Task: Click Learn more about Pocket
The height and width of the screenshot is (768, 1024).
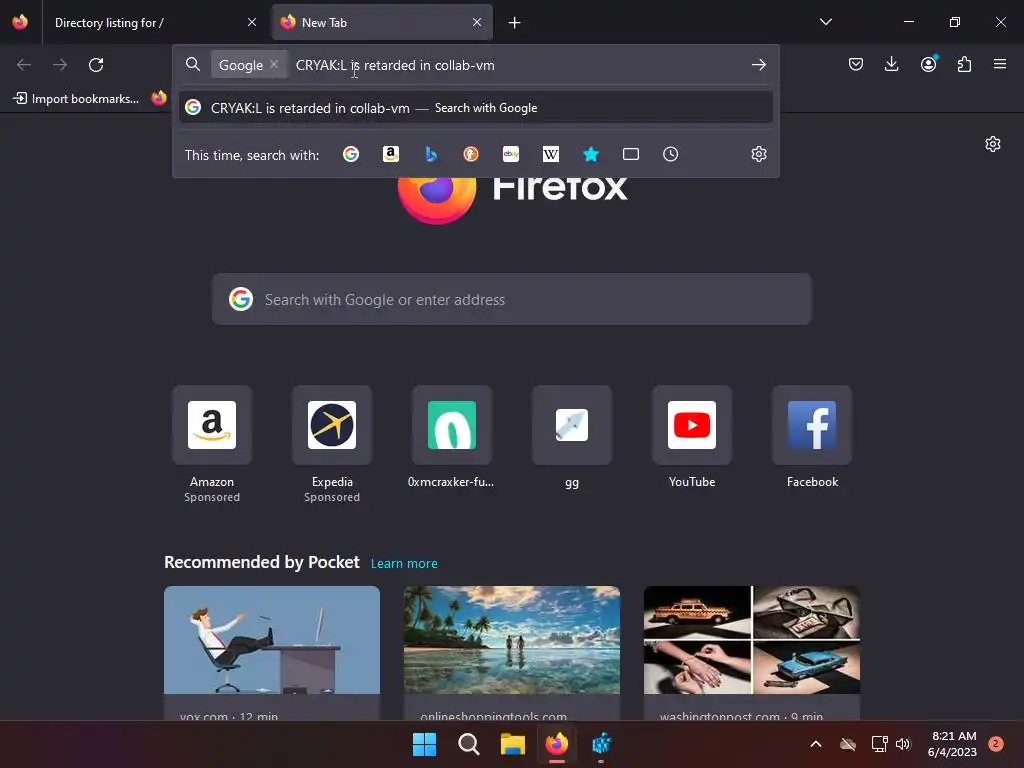Action: pos(404,563)
